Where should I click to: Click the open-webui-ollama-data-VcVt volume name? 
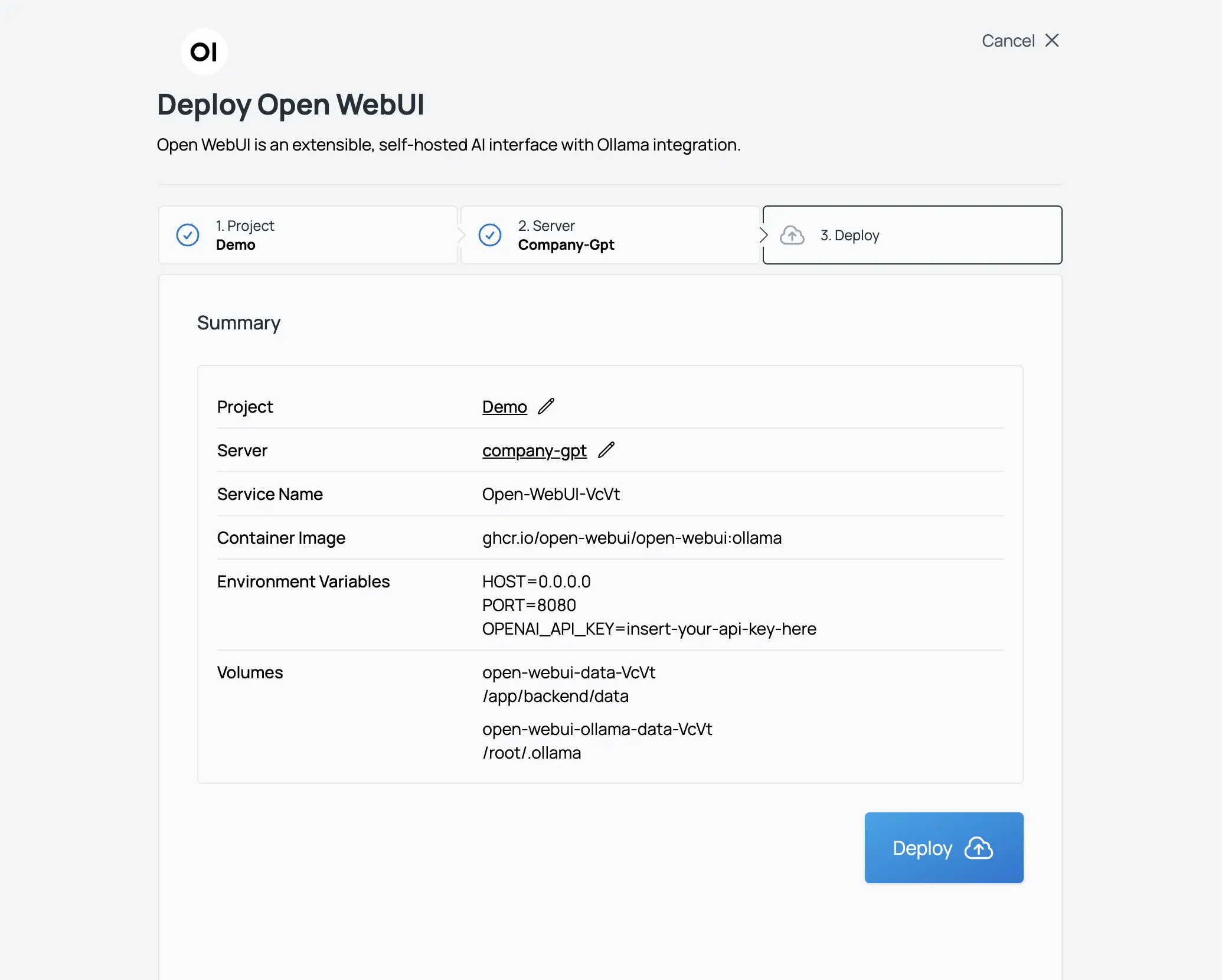tap(597, 729)
